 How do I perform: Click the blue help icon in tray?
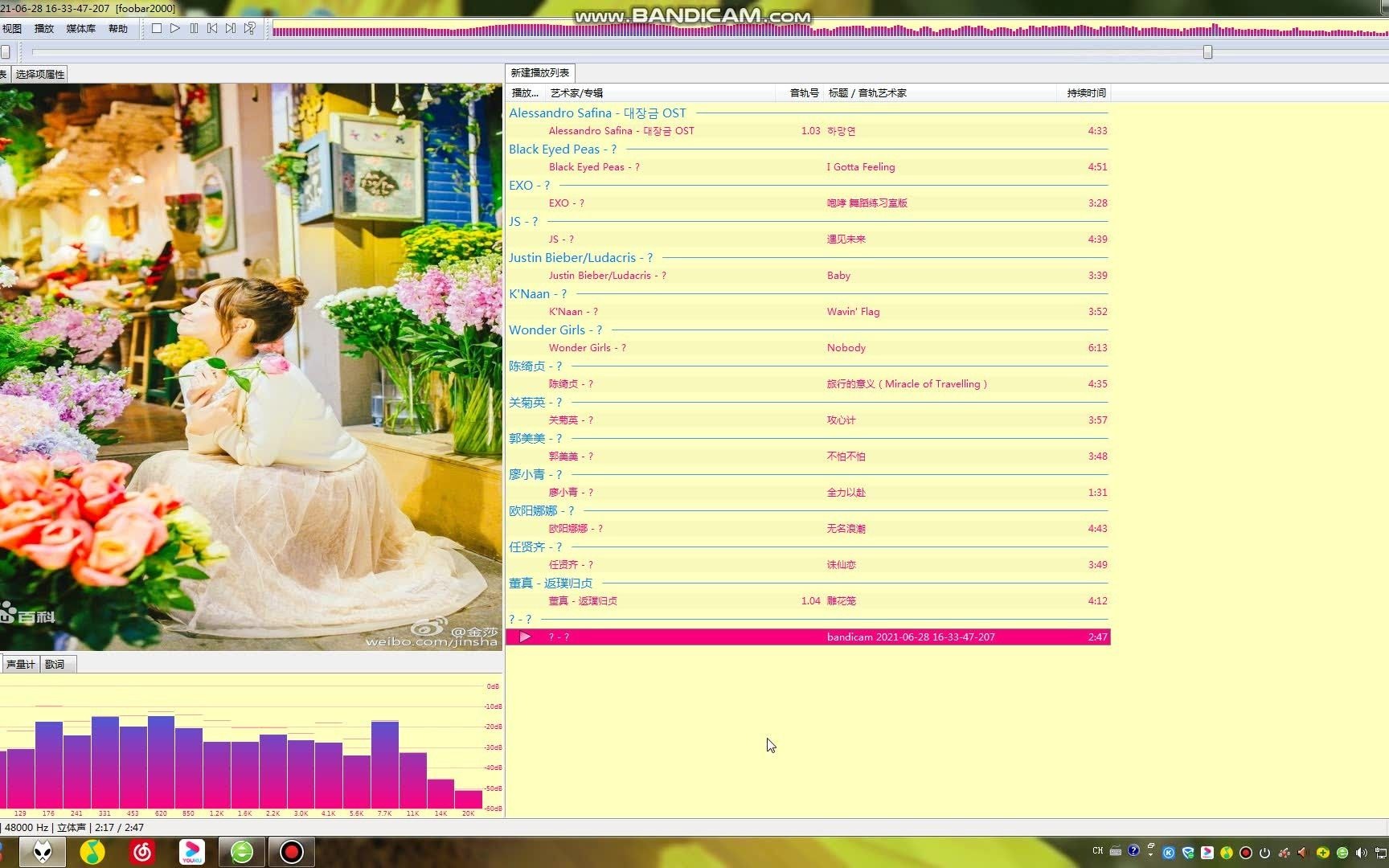[1133, 851]
